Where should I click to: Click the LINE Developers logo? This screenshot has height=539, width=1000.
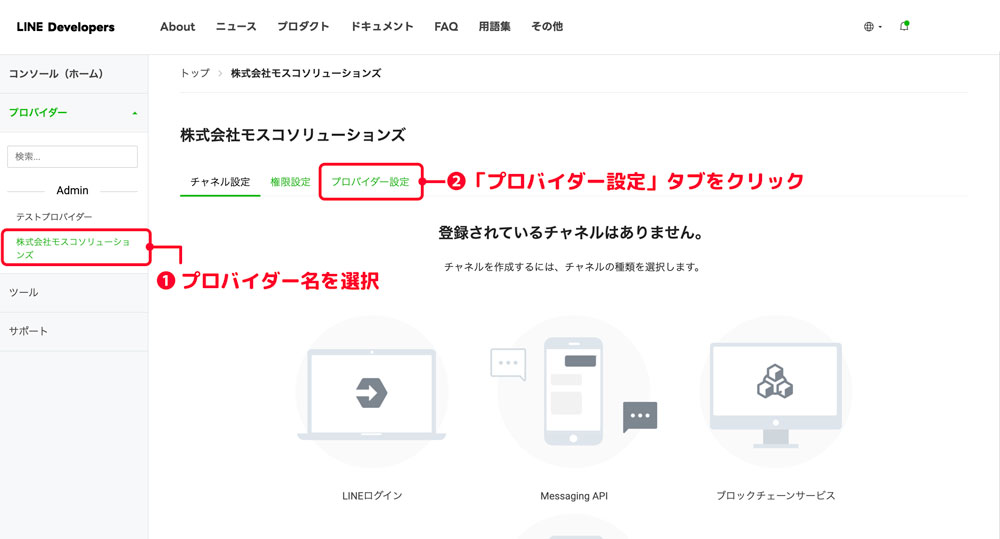(x=66, y=27)
